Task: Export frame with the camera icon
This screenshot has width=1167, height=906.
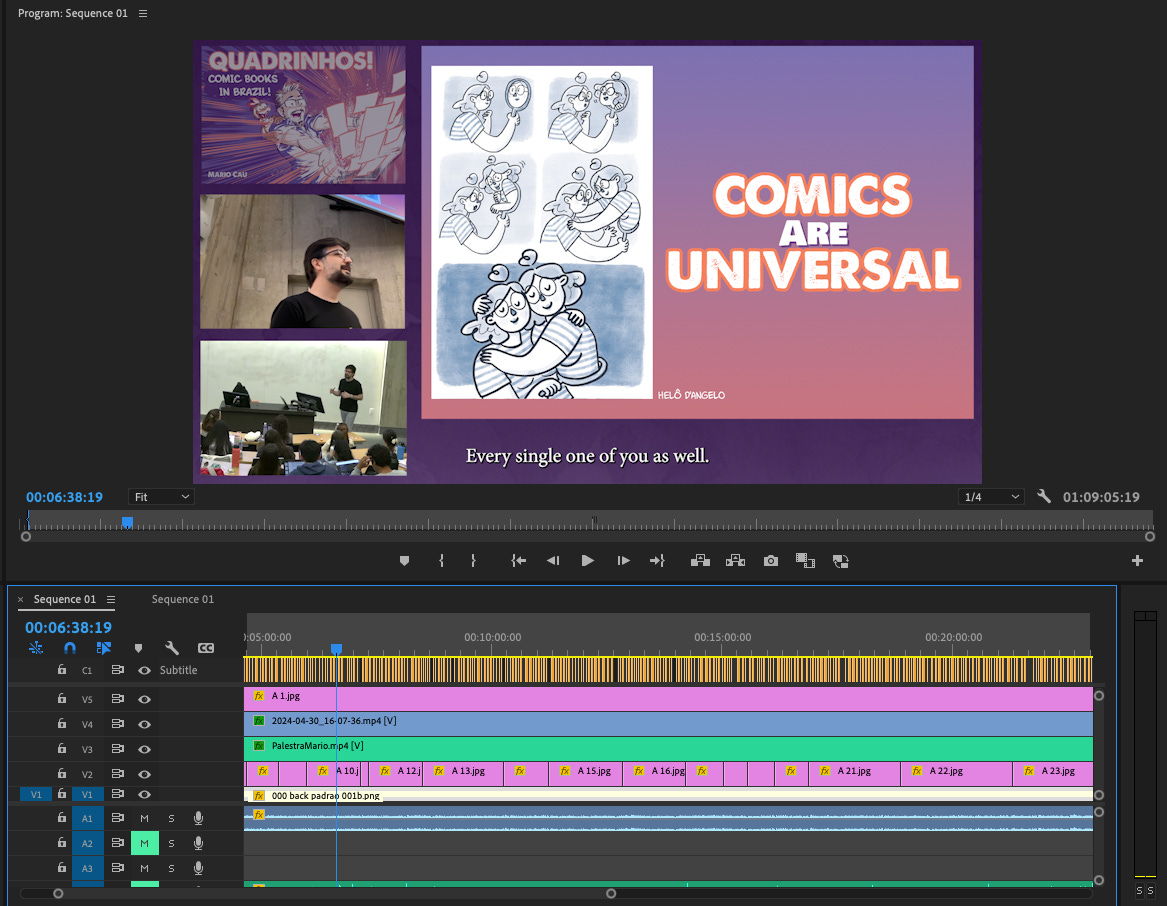Action: [x=771, y=561]
